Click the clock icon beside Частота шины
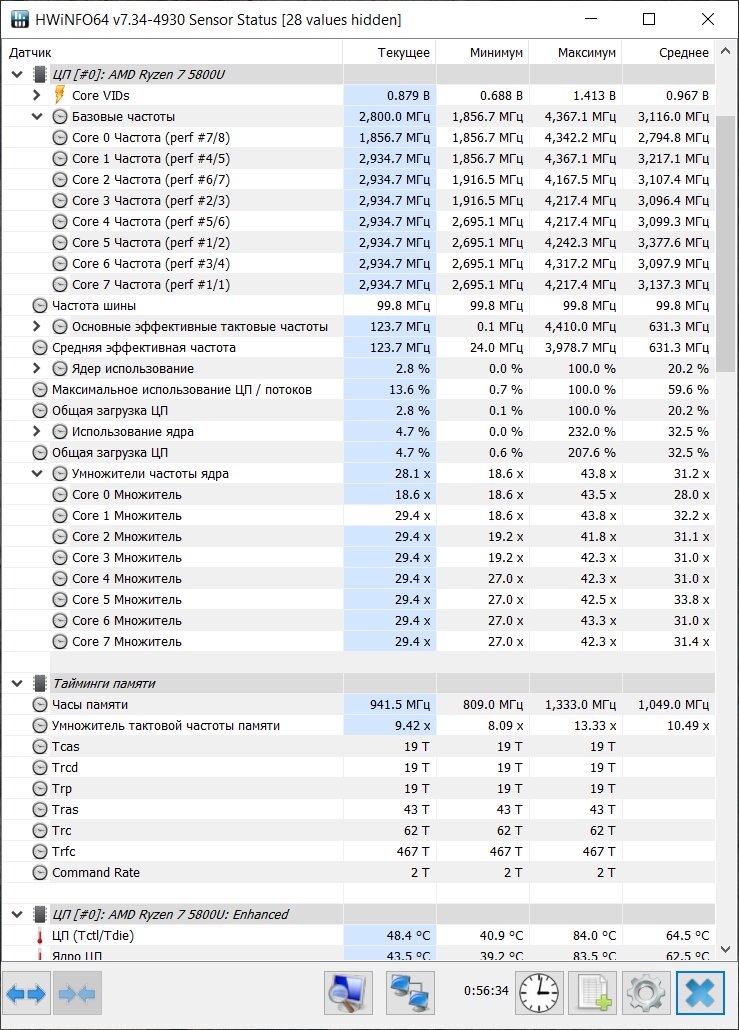The height and width of the screenshot is (1030, 739). (40, 305)
